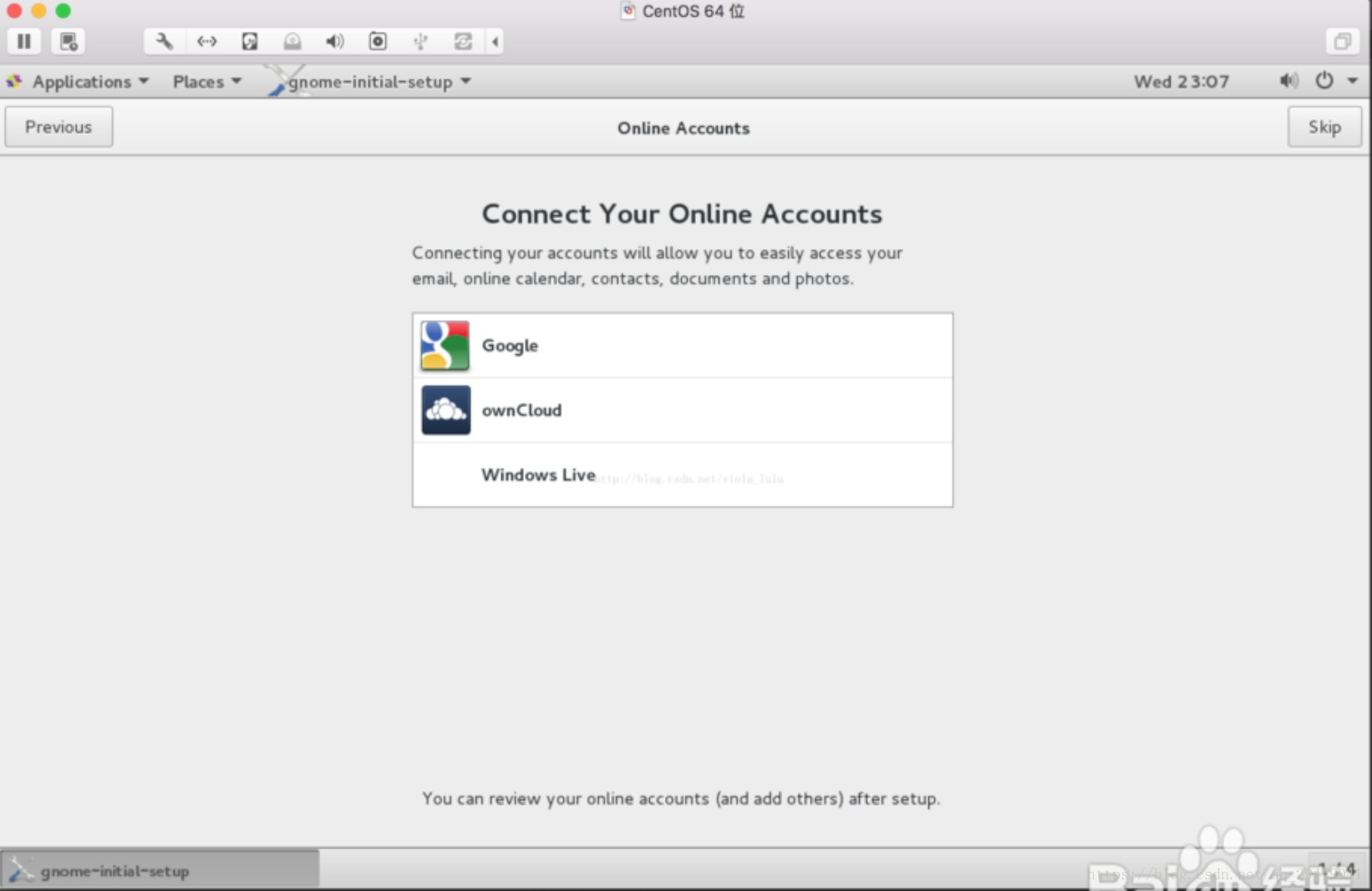
Task: Click the network adapter arrows icon
Action: pos(206,41)
